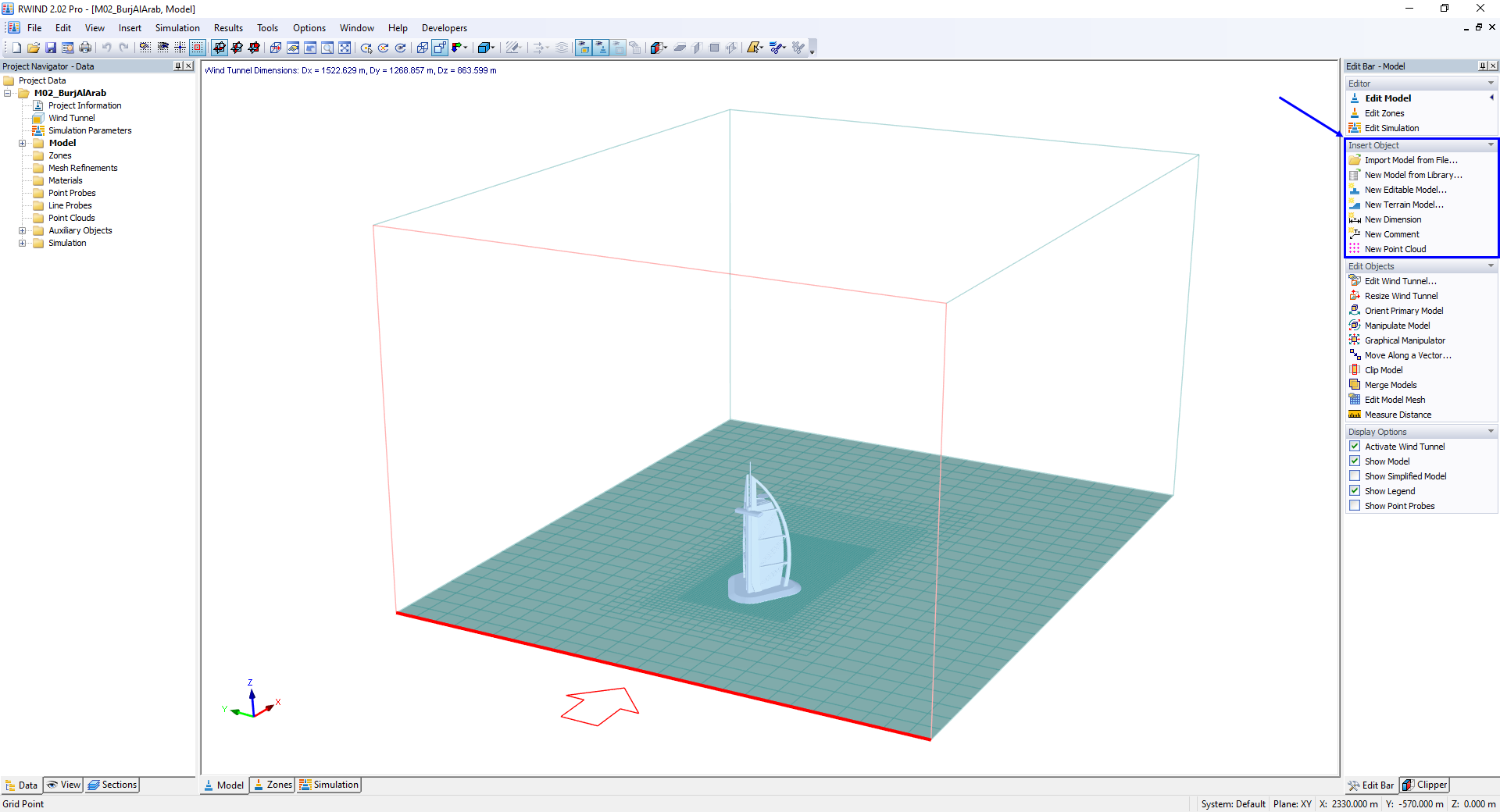Toggle the Show Model checkbox
This screenshot has width=1500, height=812.
[1355, 461]
